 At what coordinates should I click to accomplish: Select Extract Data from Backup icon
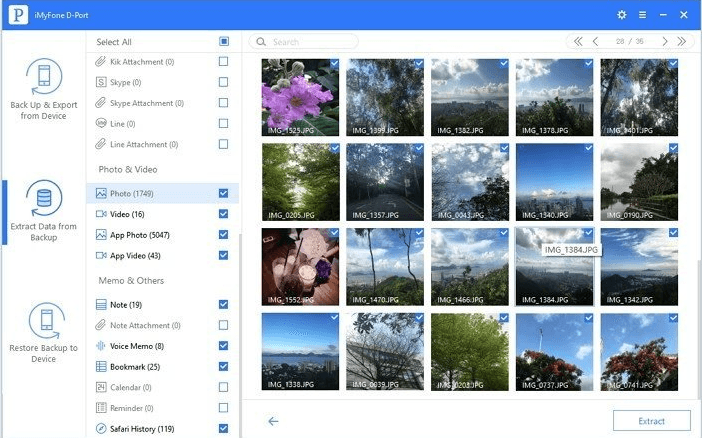(x=43, y=209)
